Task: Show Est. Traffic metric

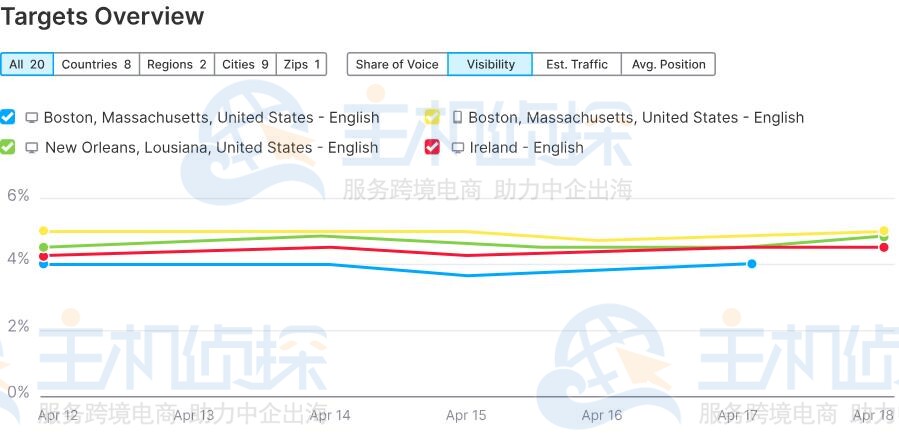Action: point(577,64)
